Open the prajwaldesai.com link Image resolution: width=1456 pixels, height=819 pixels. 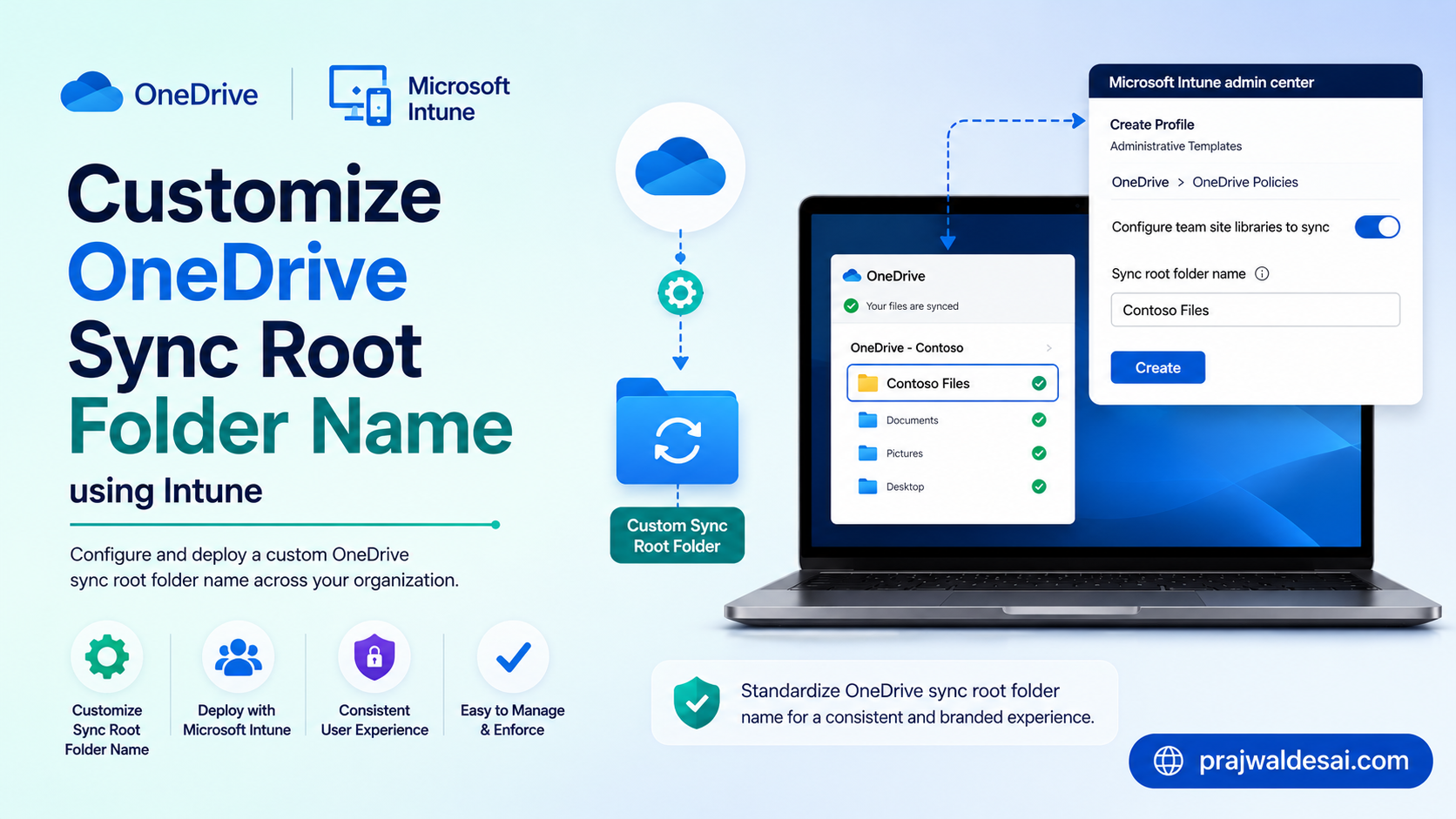pos(1280,761)
